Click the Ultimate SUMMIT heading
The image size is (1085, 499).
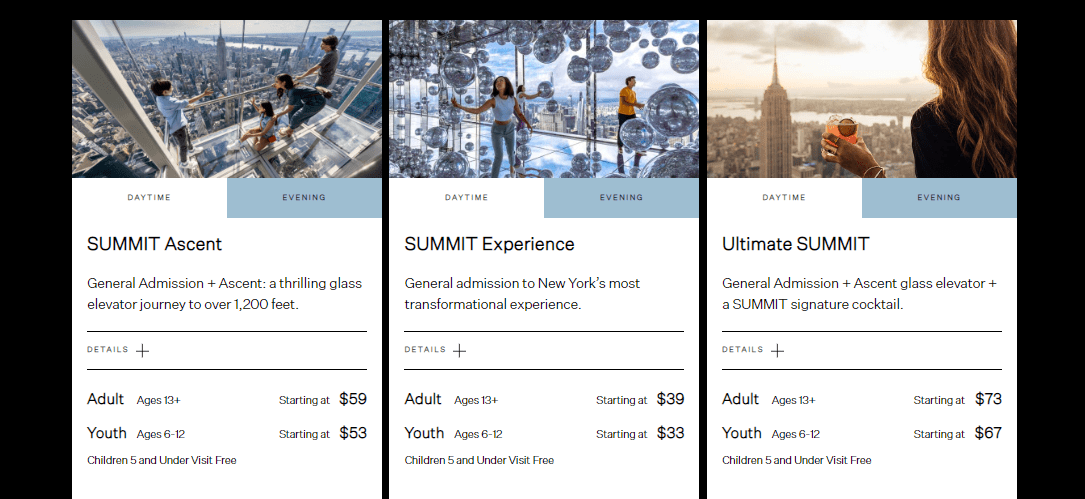795,244
